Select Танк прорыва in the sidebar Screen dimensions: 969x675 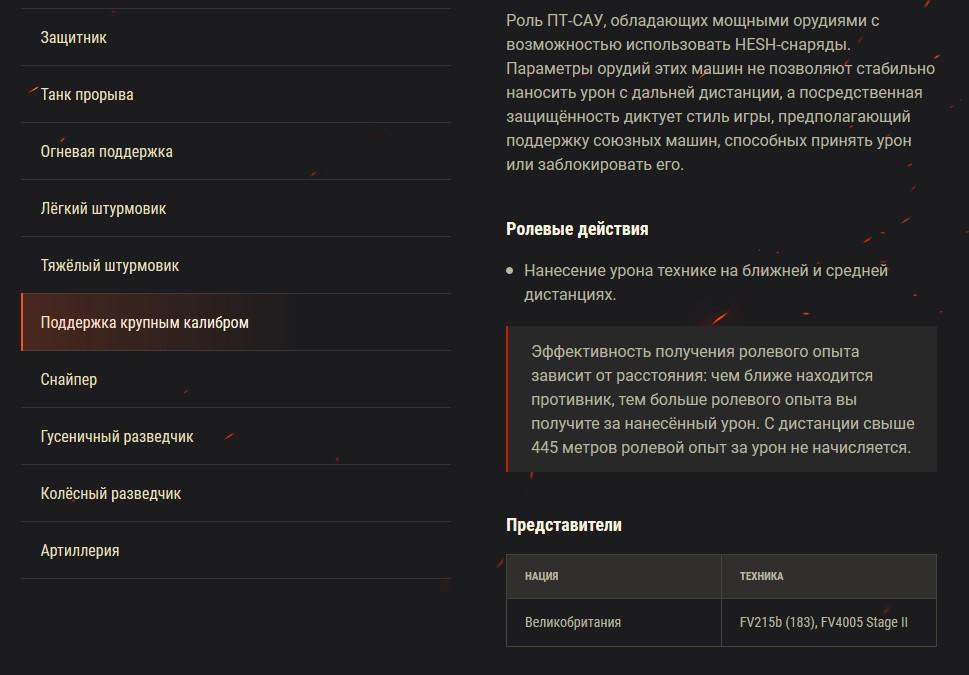87,95
